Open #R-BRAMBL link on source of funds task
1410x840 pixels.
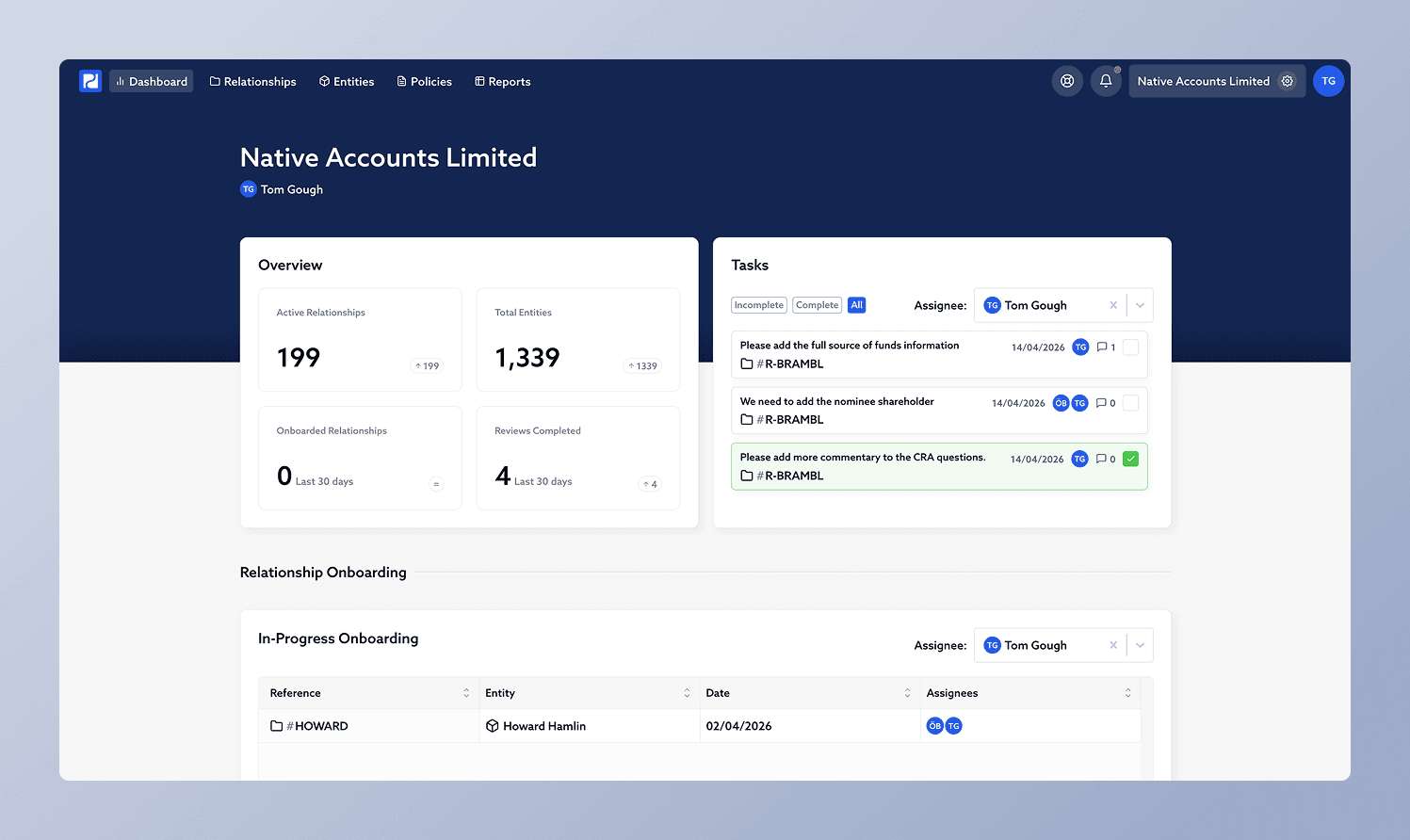point(782,363)
